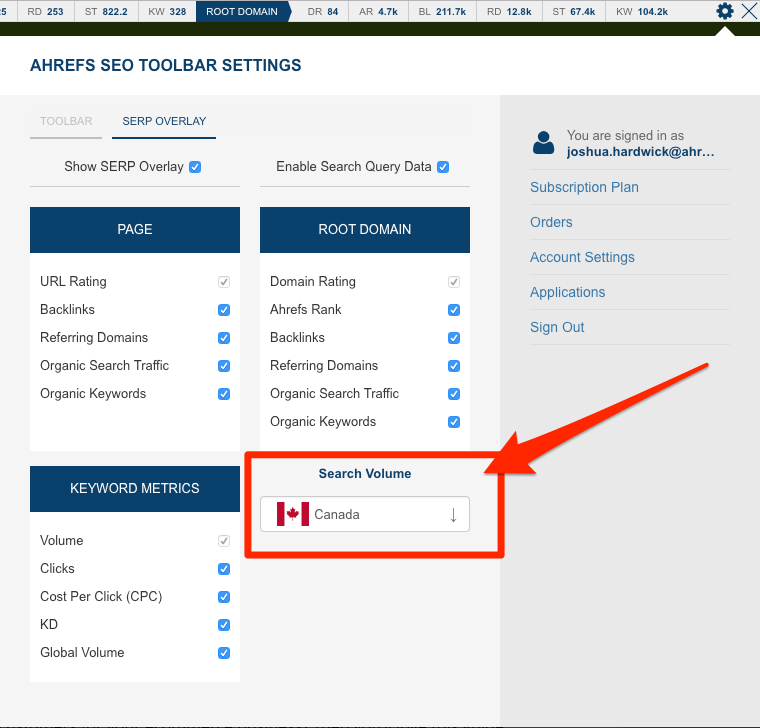Image resolution: width=760 pixels, height=728 pixels.
Task: Click the DR 84 metric
Action: point(323,11)
